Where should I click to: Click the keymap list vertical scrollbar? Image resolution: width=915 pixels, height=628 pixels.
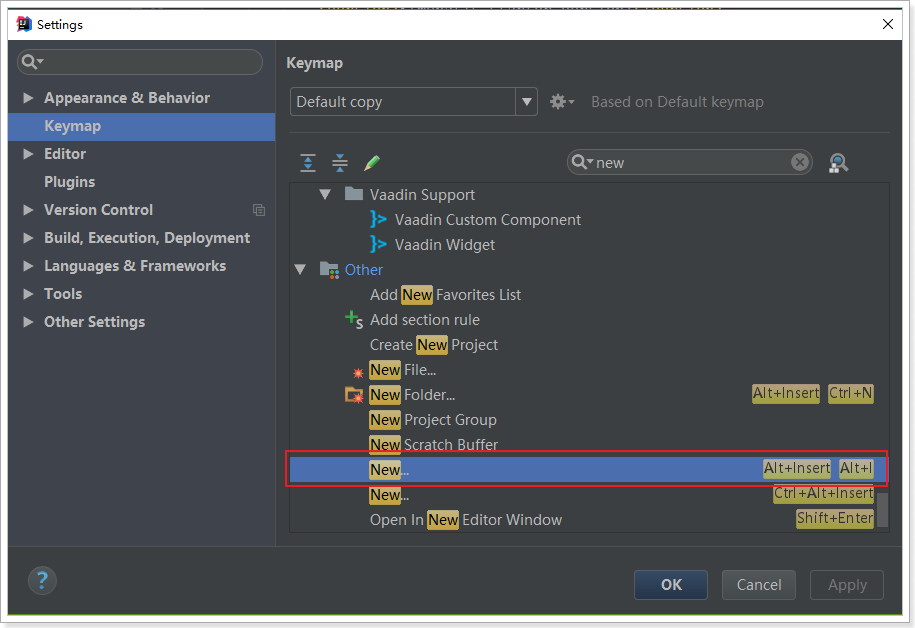[882, 508]
